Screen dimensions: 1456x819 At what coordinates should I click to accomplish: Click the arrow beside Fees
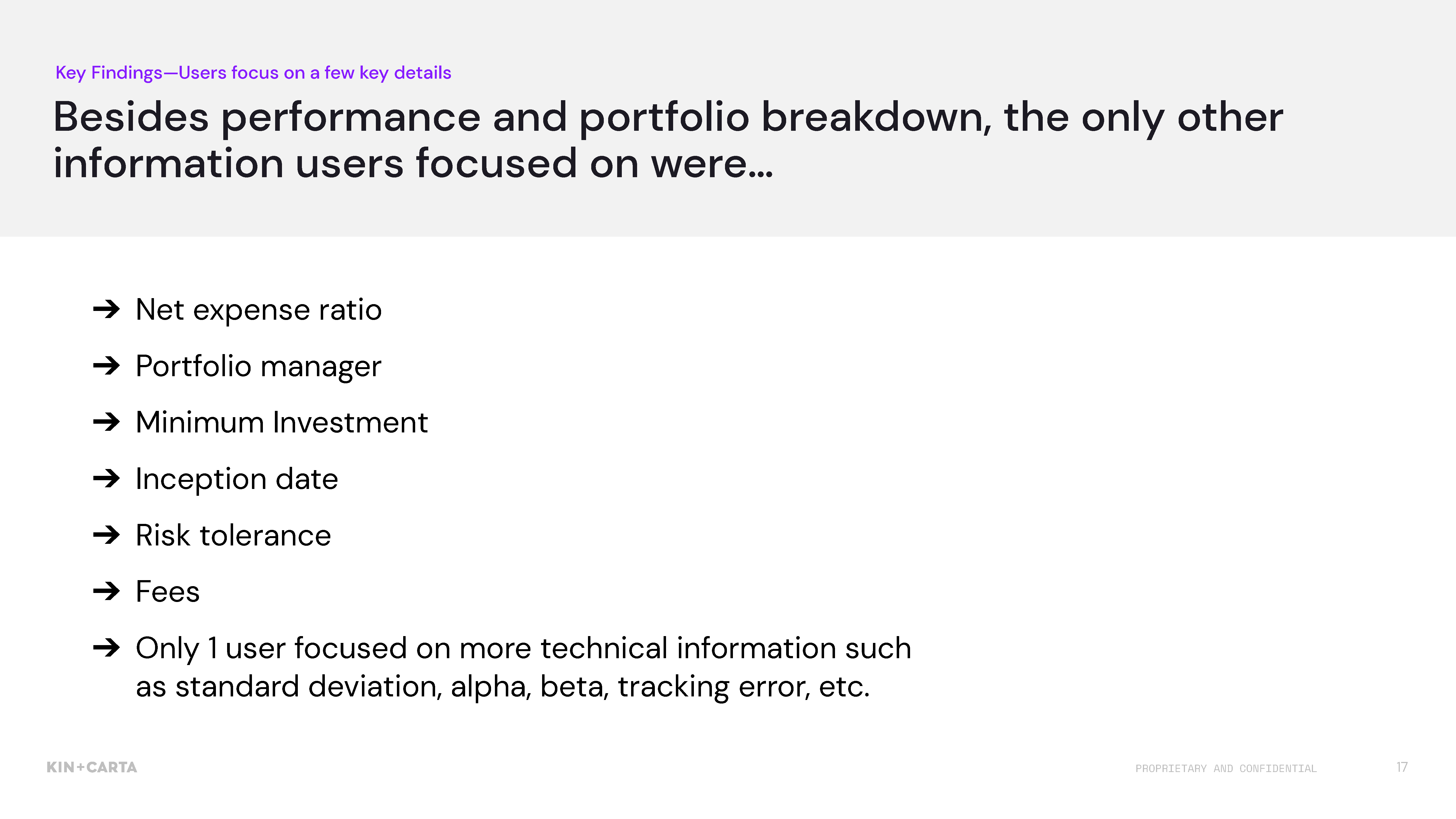click(106, 591)
